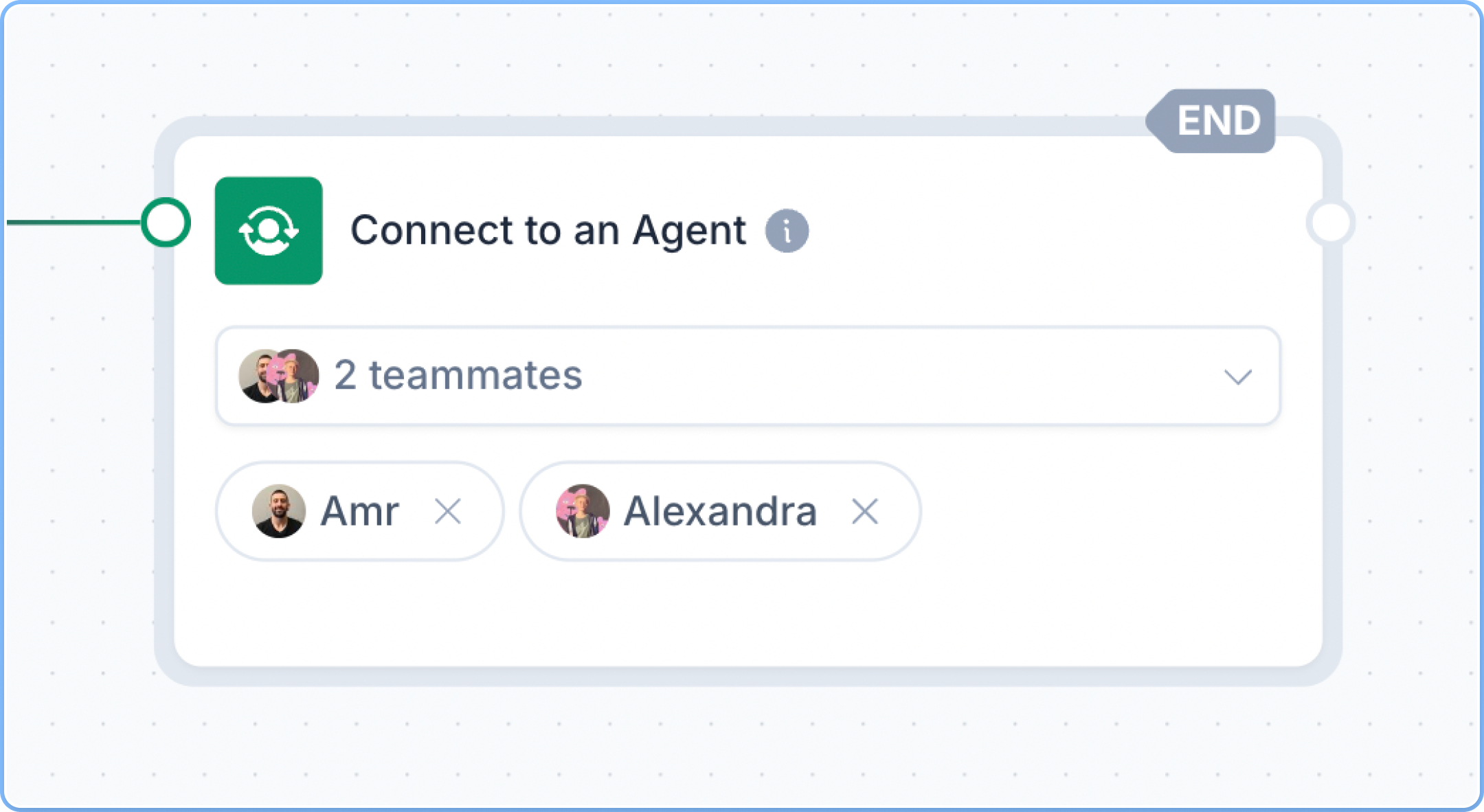Click the right output connection circle
The height and width of the screenshot is (812, 1484).
[1331, 221]
